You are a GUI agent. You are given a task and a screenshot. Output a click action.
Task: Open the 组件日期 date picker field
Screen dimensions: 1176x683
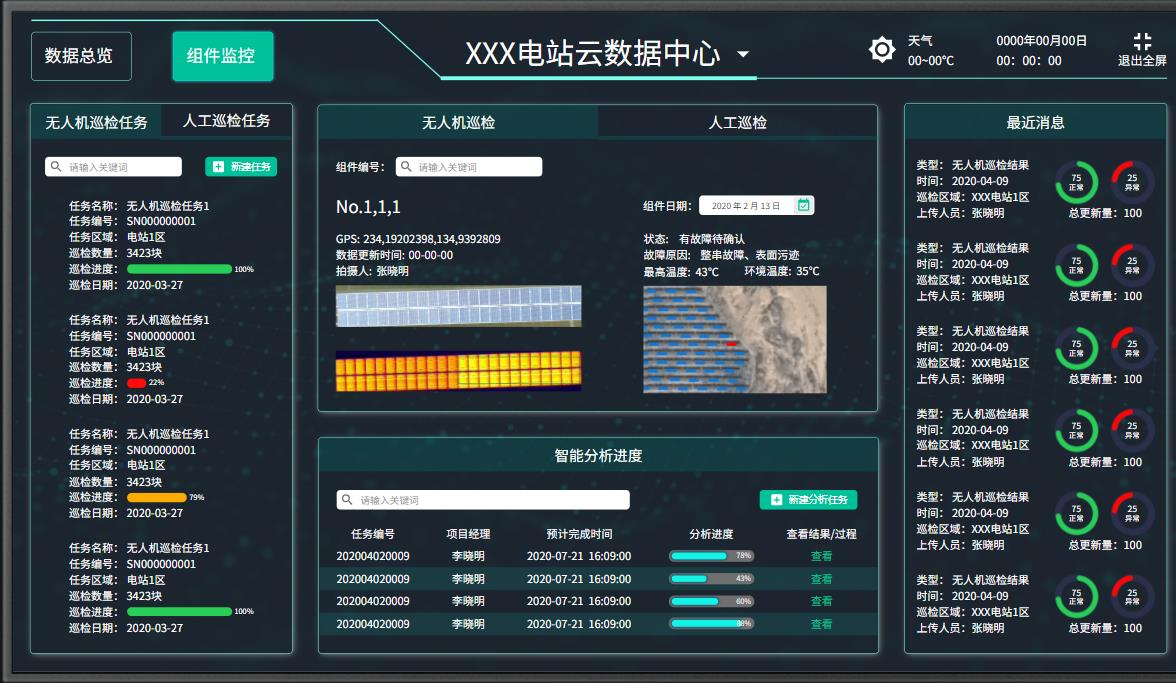tap(748, 205)
